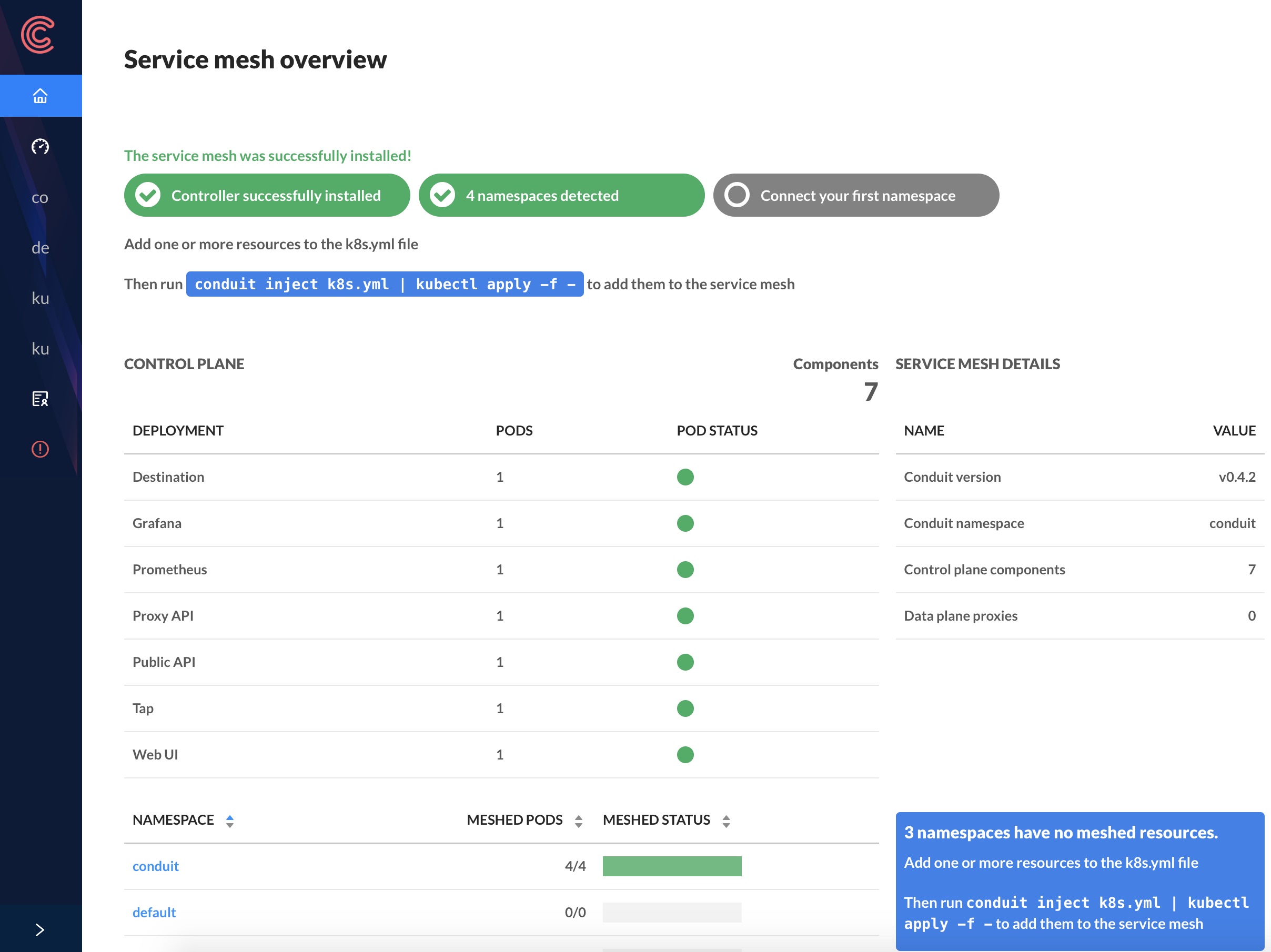
Task: Select the first 'ku' sidebar item
Action: pyautogui.click(x=40, y=298)
